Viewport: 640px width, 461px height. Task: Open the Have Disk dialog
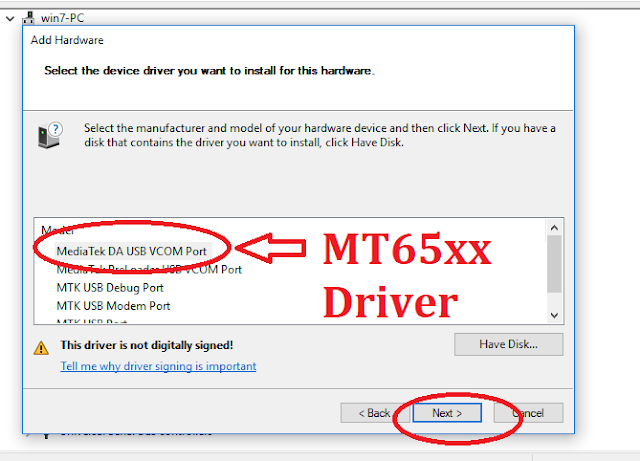(x=509, y=344)
